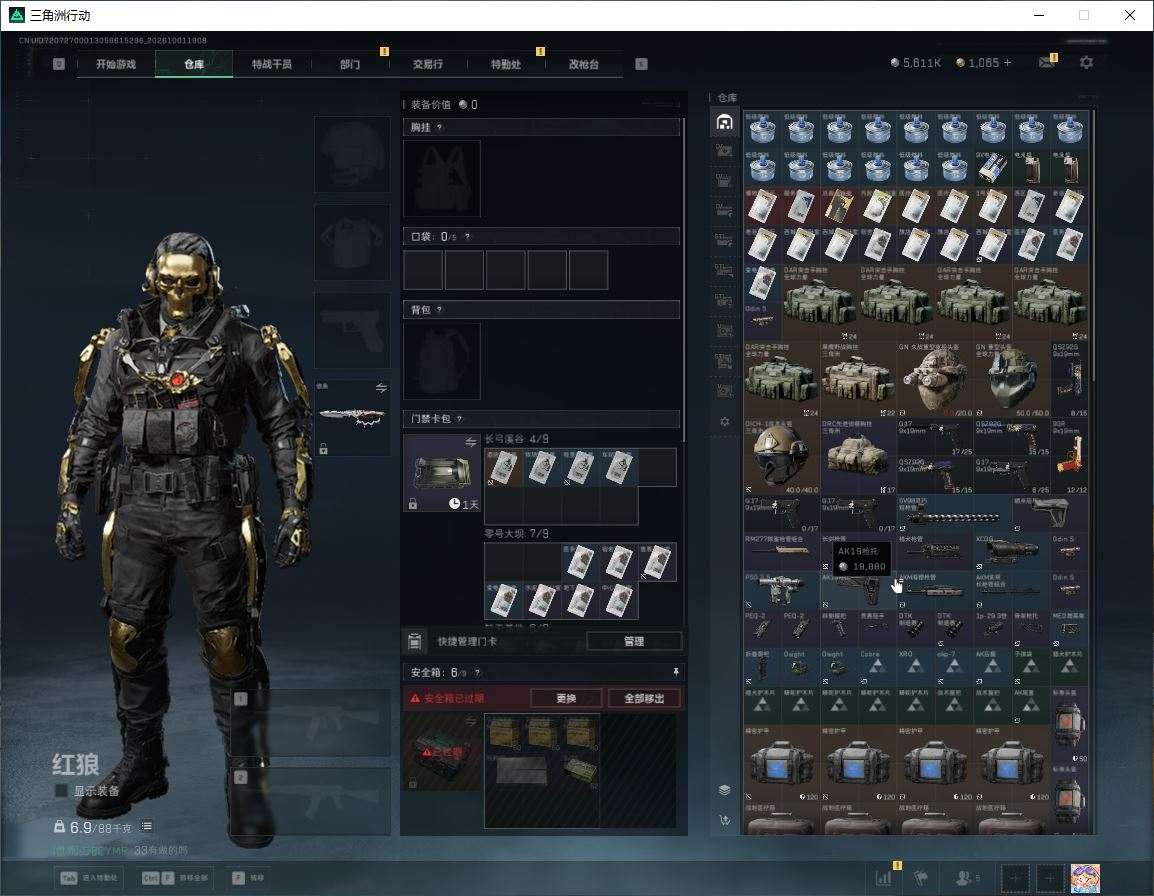This screenshot has width=1154, height=896.
Task: Select the first key card under 长弓溪谷
Action: [x=503, y=468]
